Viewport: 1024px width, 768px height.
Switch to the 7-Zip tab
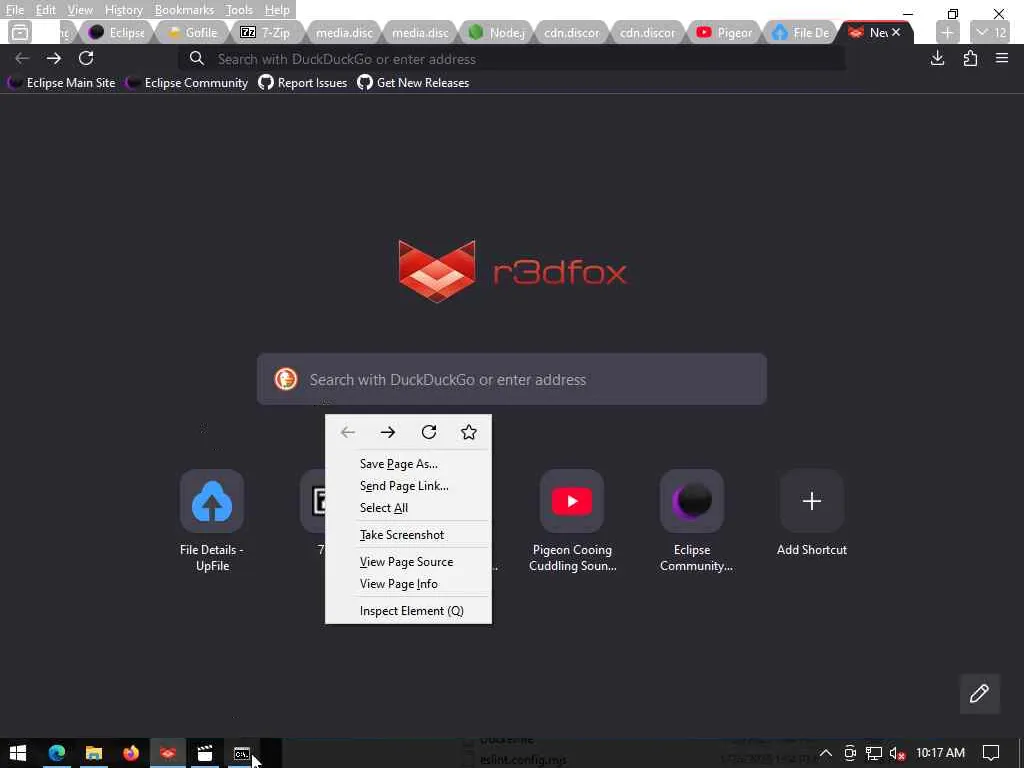[x=268, y=33]
